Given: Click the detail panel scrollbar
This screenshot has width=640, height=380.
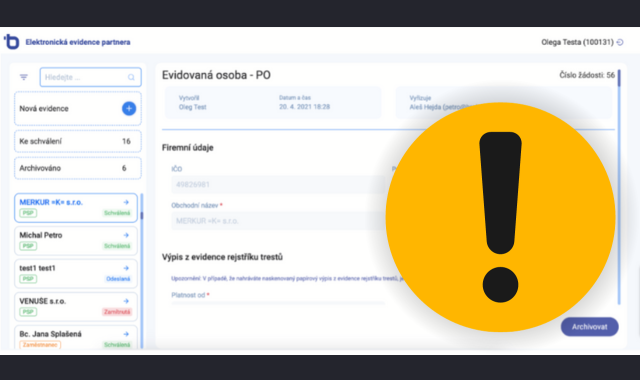Looking at the screenshot, I should tap(619, 187).
